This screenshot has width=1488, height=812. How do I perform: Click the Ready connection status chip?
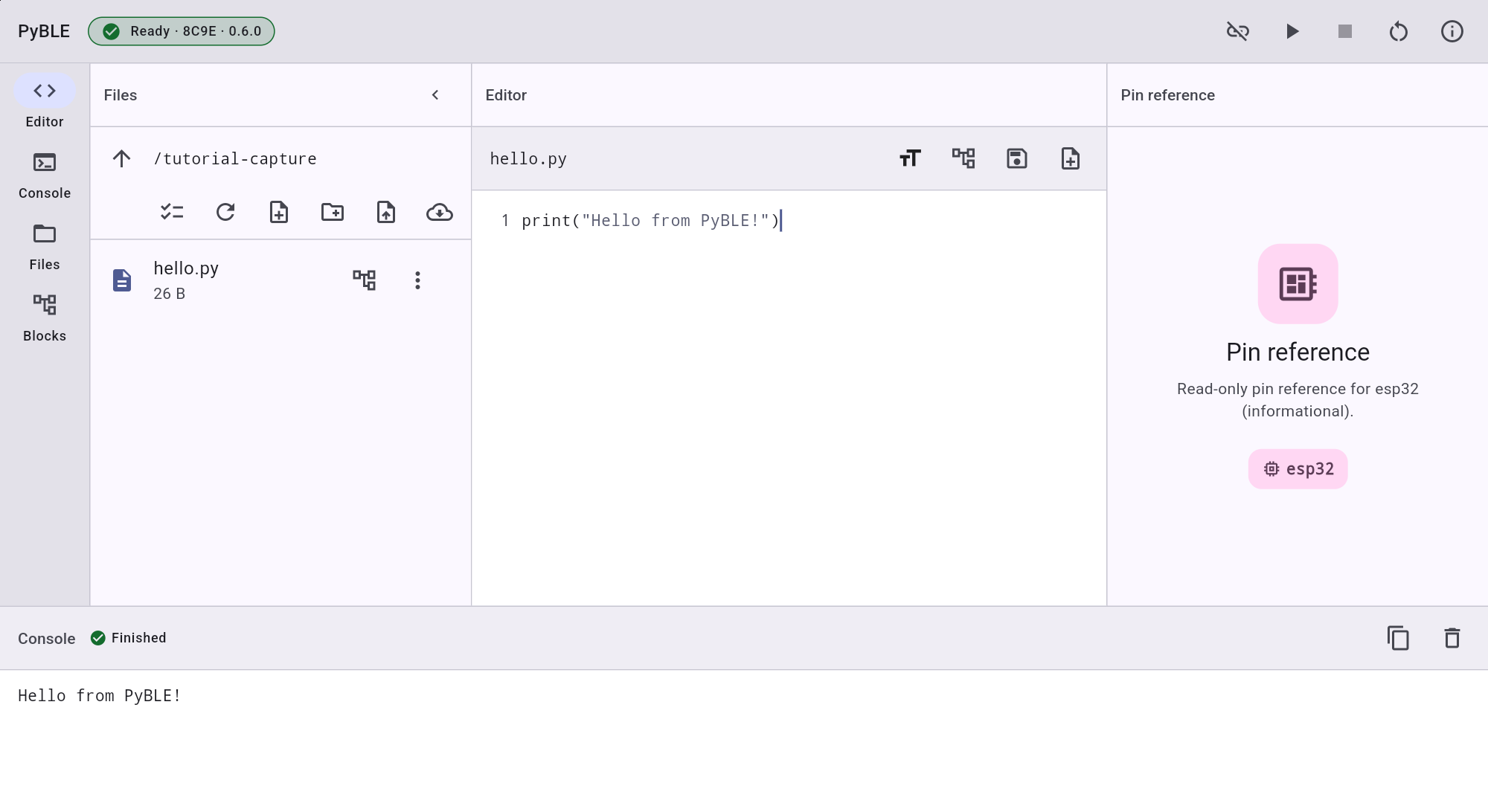click(182, 31)
